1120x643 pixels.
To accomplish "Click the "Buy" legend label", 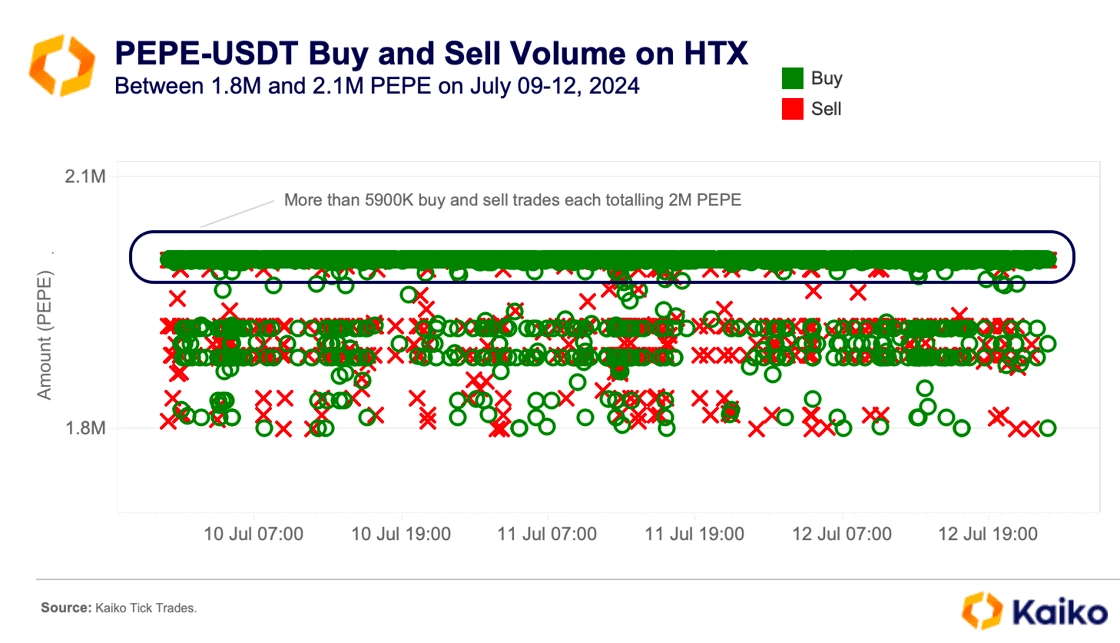I will pos(826,78).
